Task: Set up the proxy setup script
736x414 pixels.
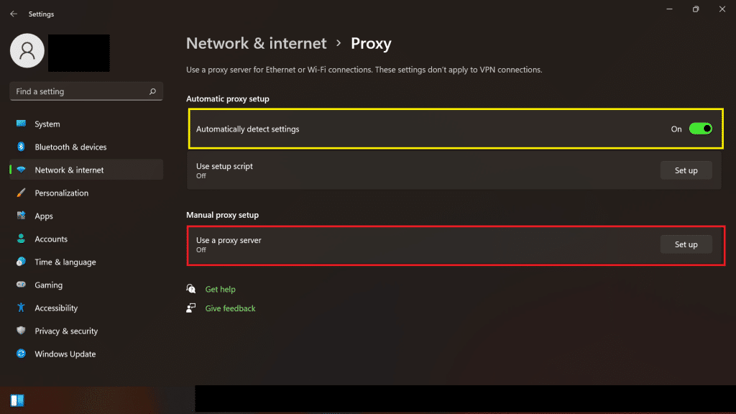Action: (686, 171)
